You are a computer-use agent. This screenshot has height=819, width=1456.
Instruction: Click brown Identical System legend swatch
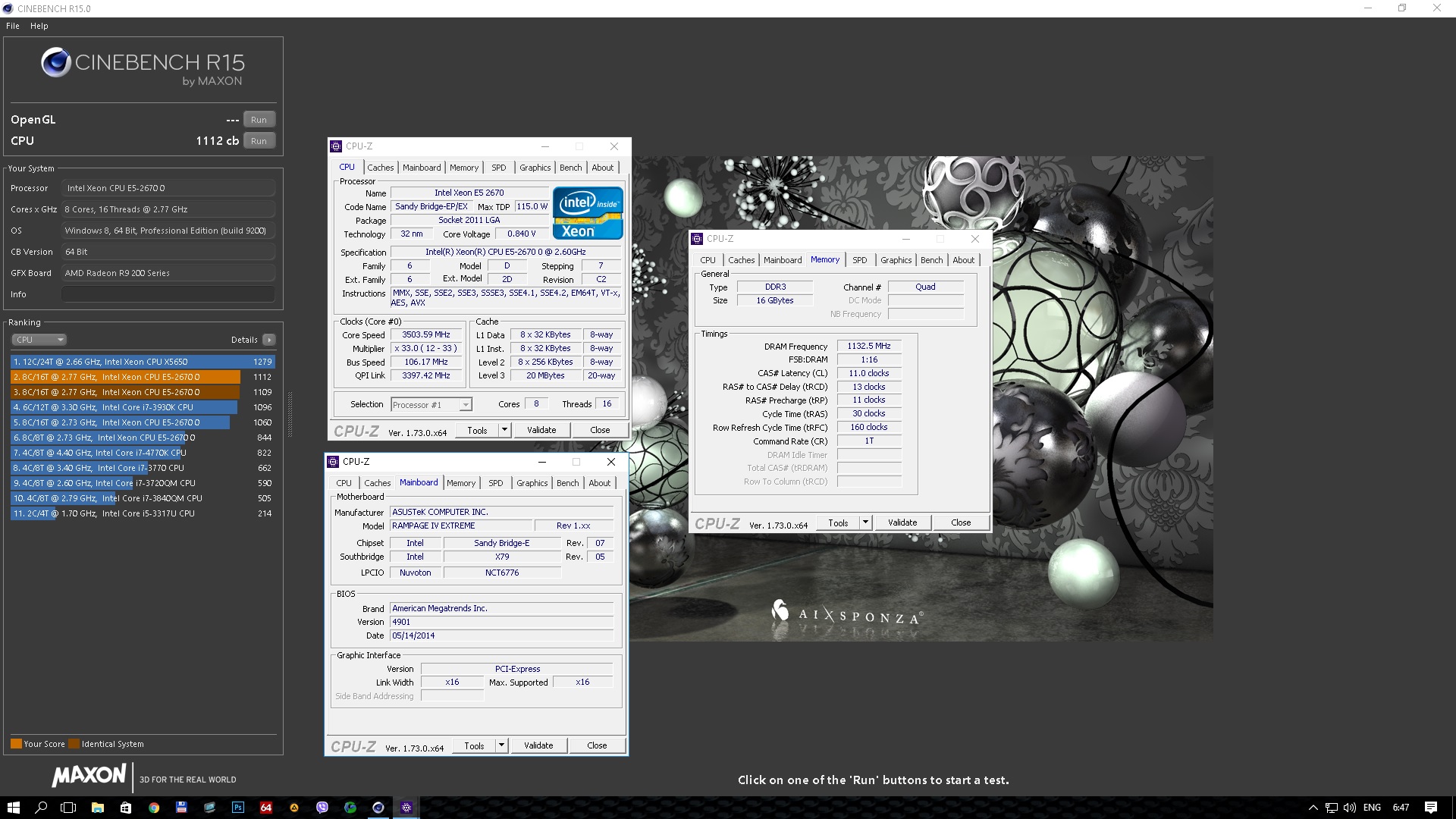pos(74,744)
